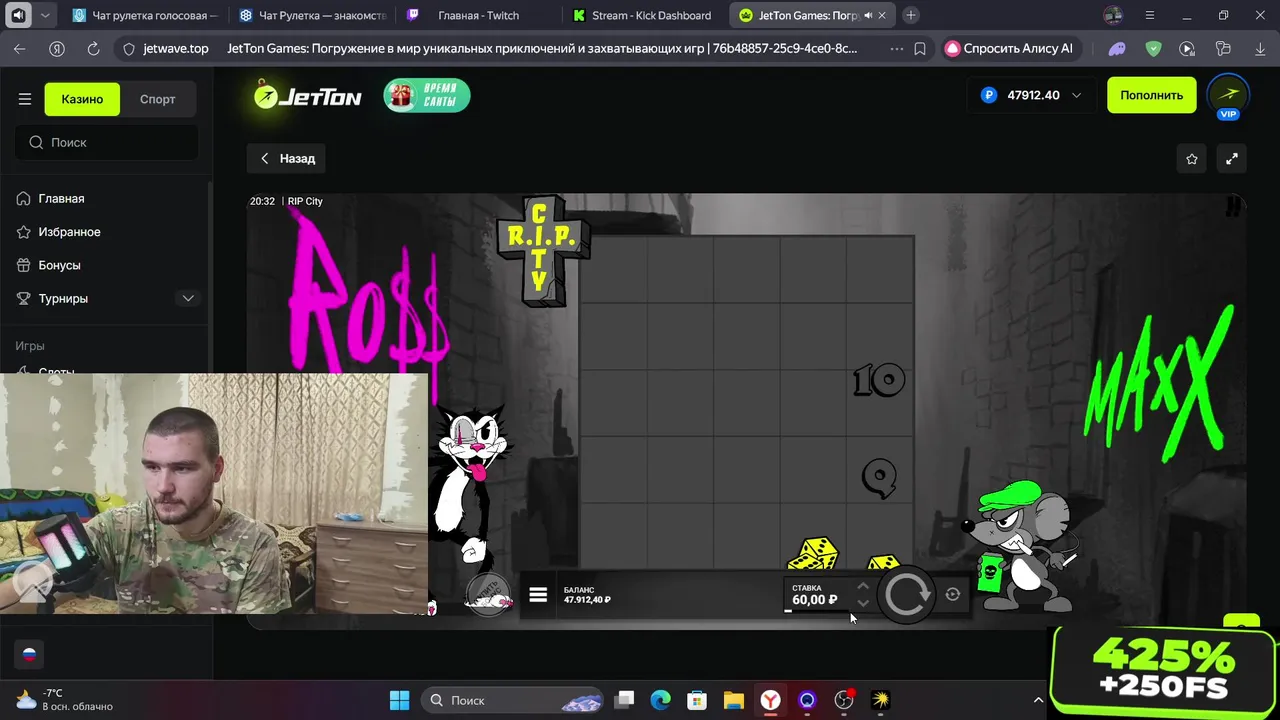Viewport: 1280px width, 720px height.
Task: Switch to Чат Рулетка — знакомства tab
Action: click(313, 15)
